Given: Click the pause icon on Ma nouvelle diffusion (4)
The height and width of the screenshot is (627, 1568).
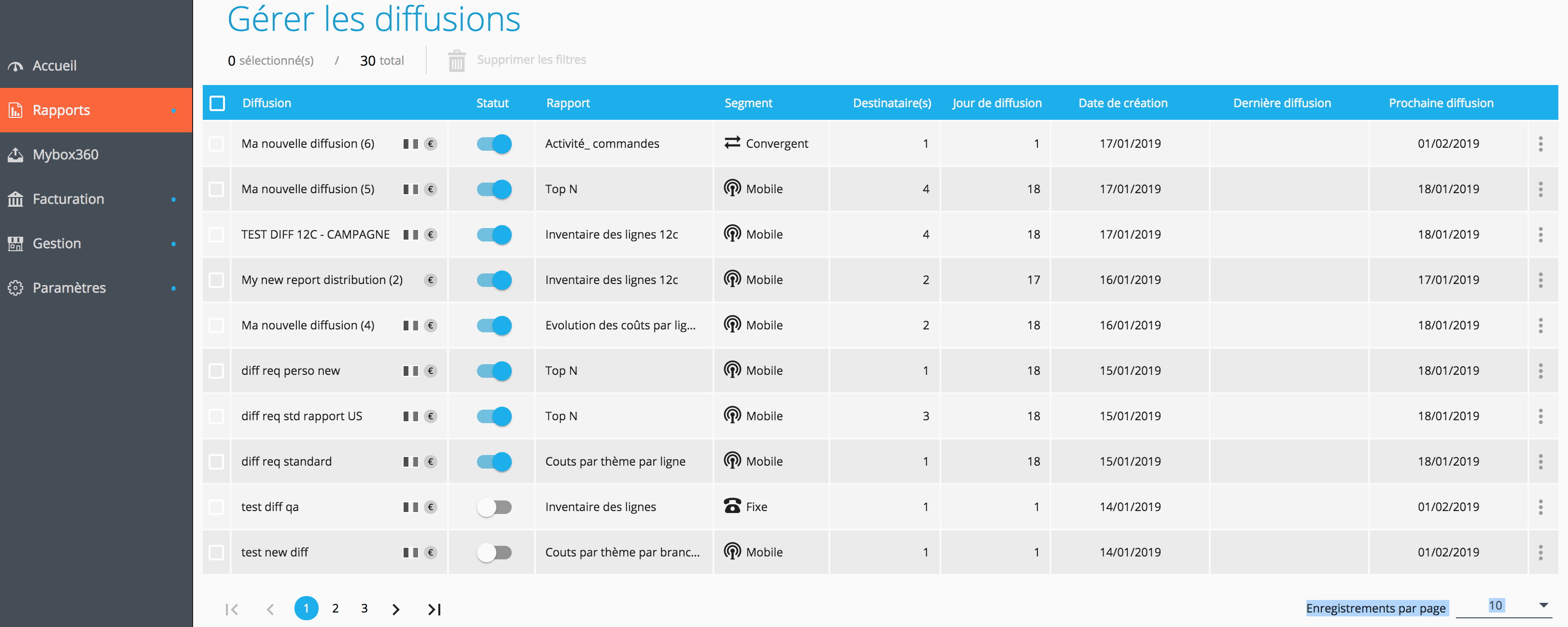Looking at the screenshot, I should (411, 326).
